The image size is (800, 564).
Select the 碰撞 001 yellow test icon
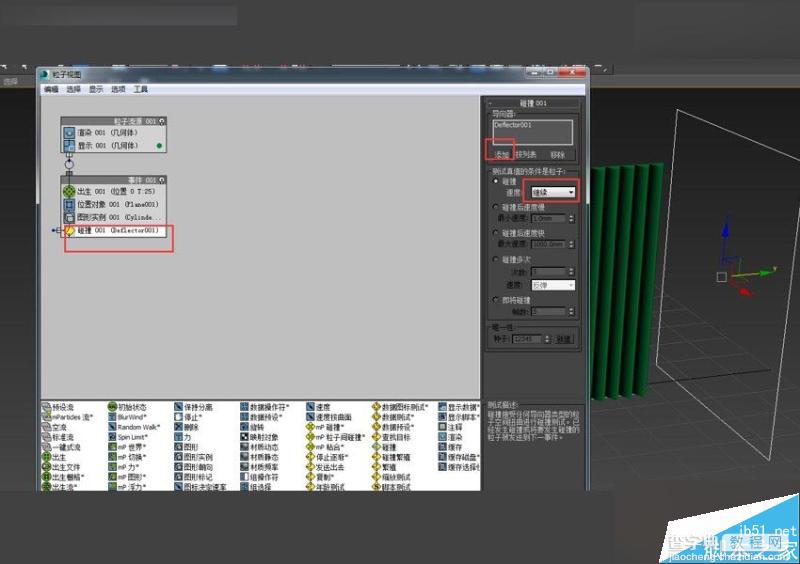69,231
